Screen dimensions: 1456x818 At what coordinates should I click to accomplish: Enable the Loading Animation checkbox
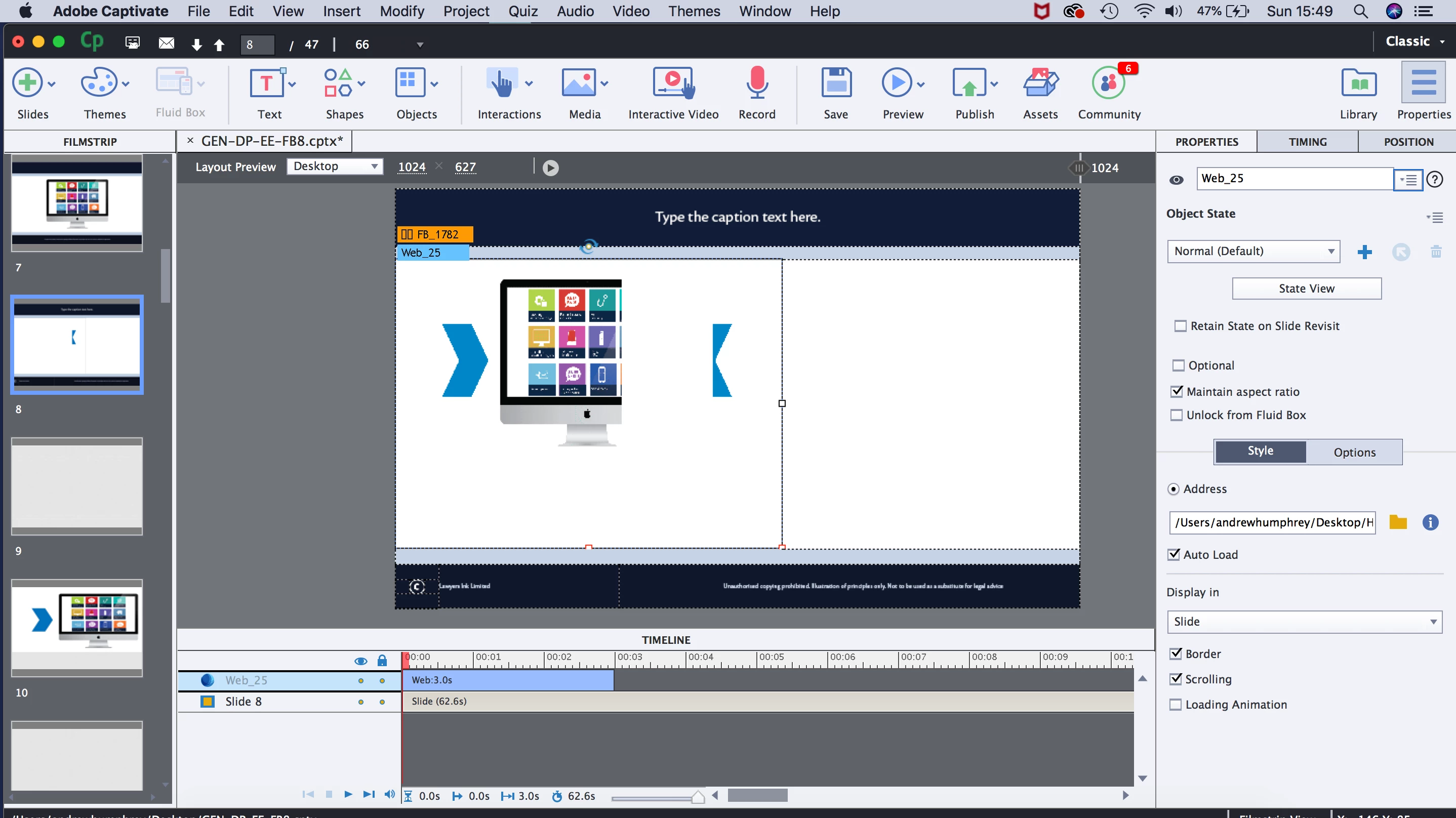tap(1176, 705)
